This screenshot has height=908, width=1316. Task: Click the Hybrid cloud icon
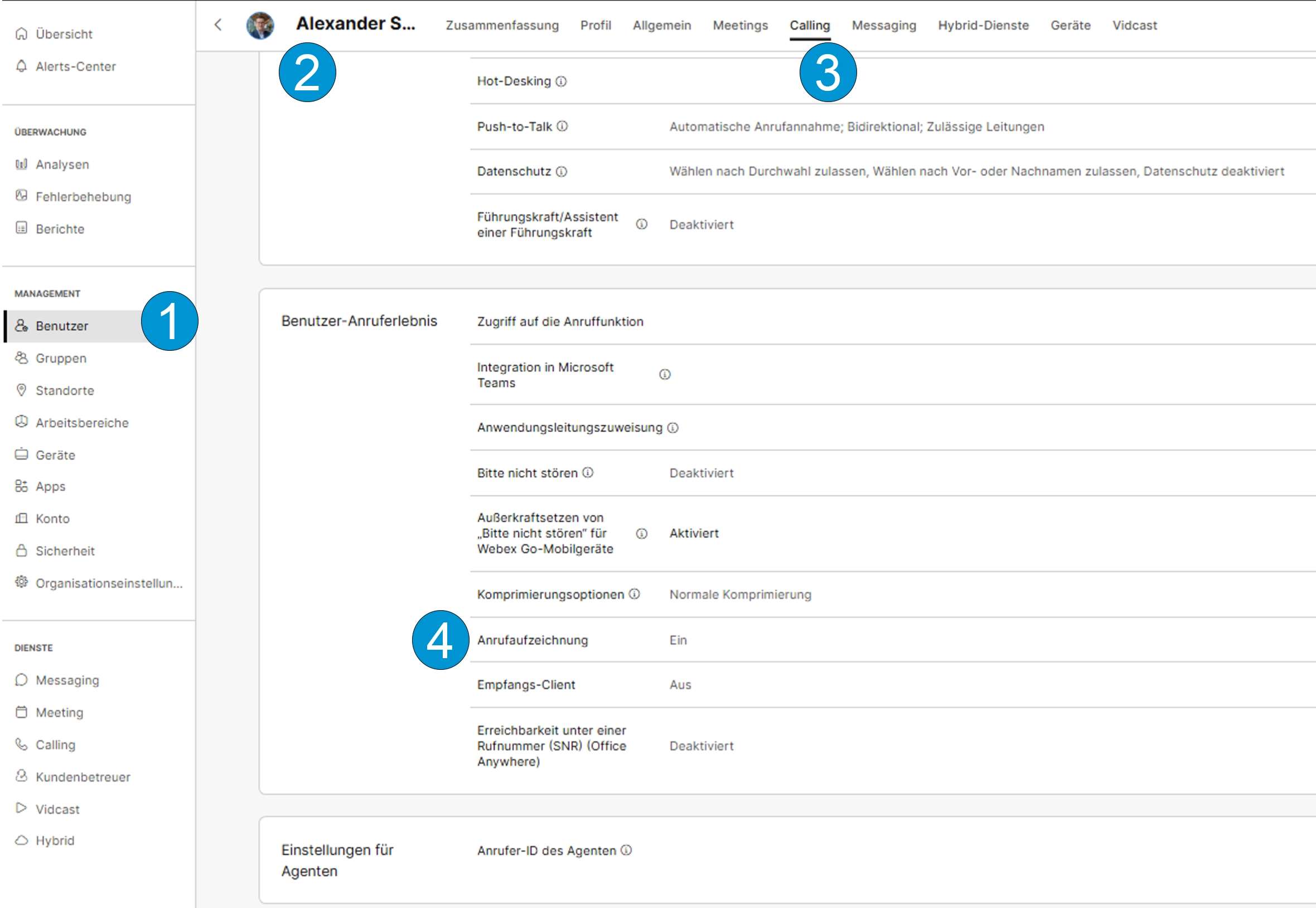click(22, 841)
